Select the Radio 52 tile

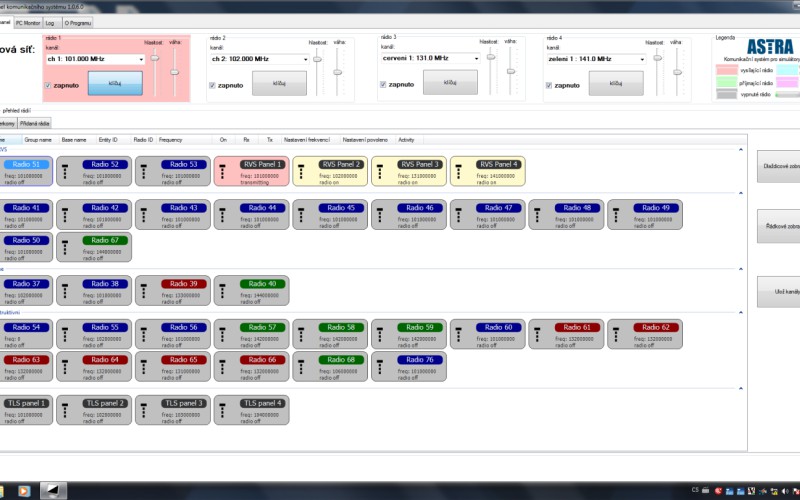94,171
